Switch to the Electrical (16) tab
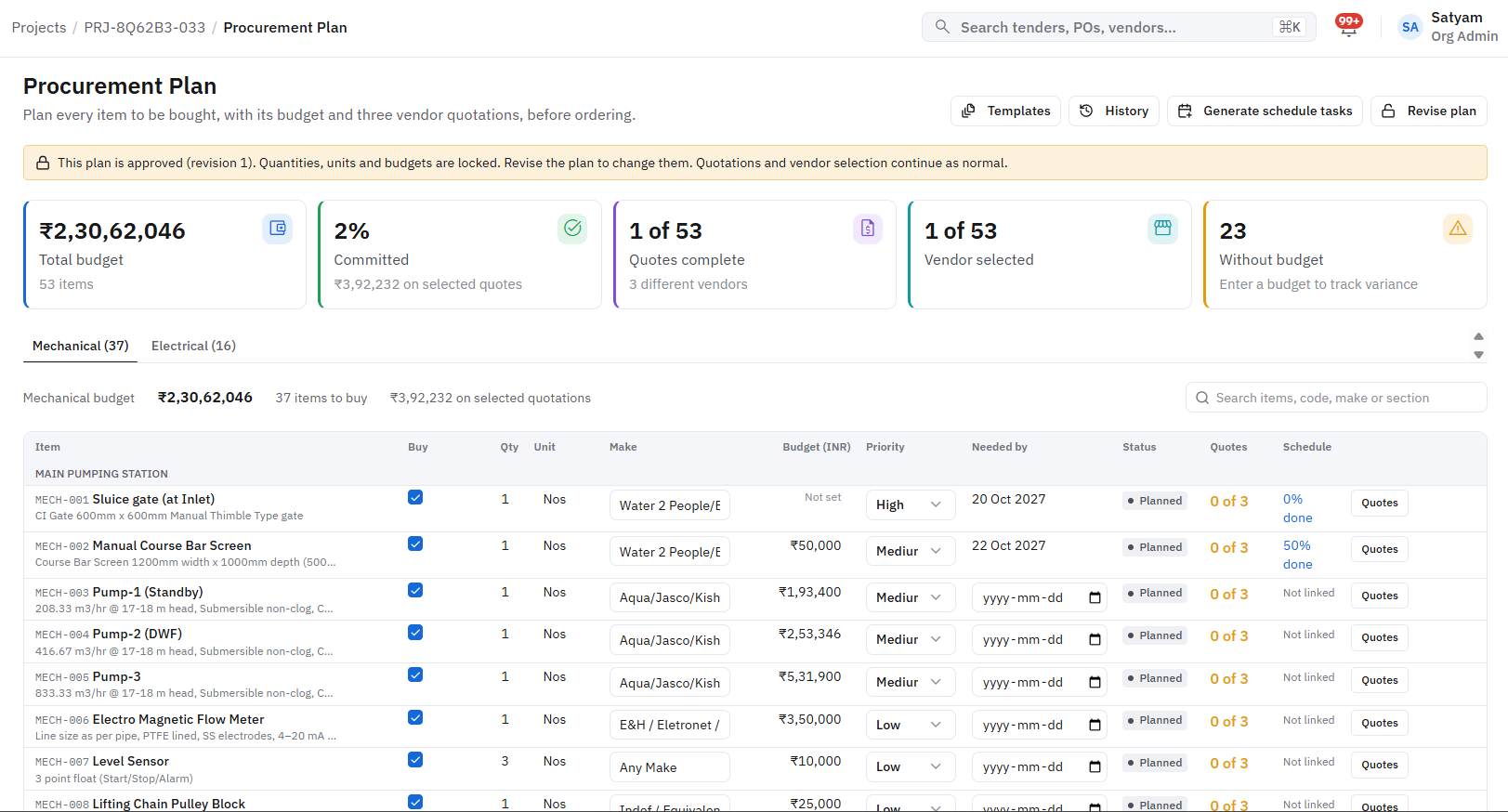 point(193,346)
